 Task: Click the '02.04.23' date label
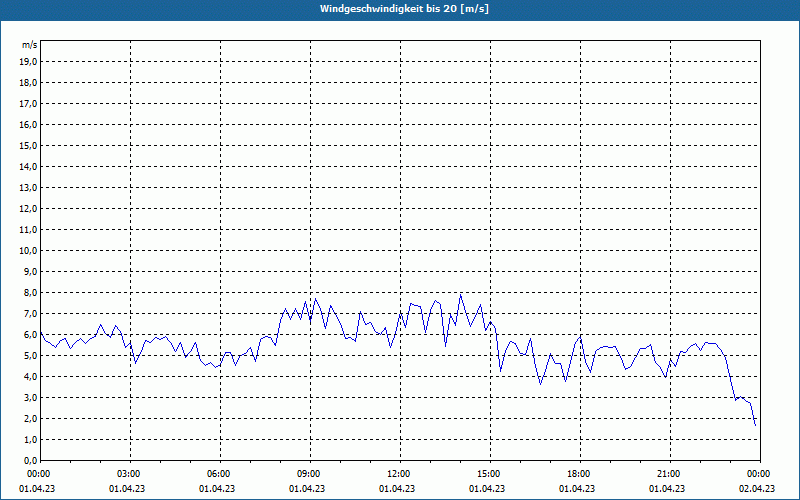tap(757, 489)
